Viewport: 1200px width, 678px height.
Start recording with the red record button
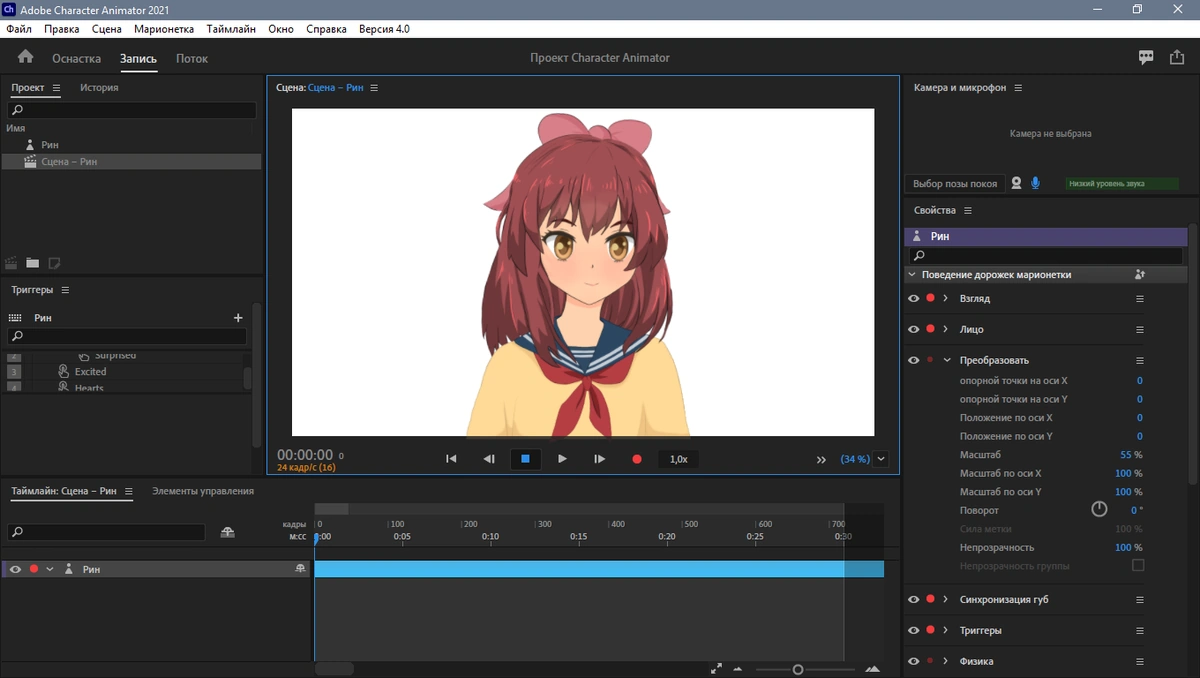[x=636, y=459]
